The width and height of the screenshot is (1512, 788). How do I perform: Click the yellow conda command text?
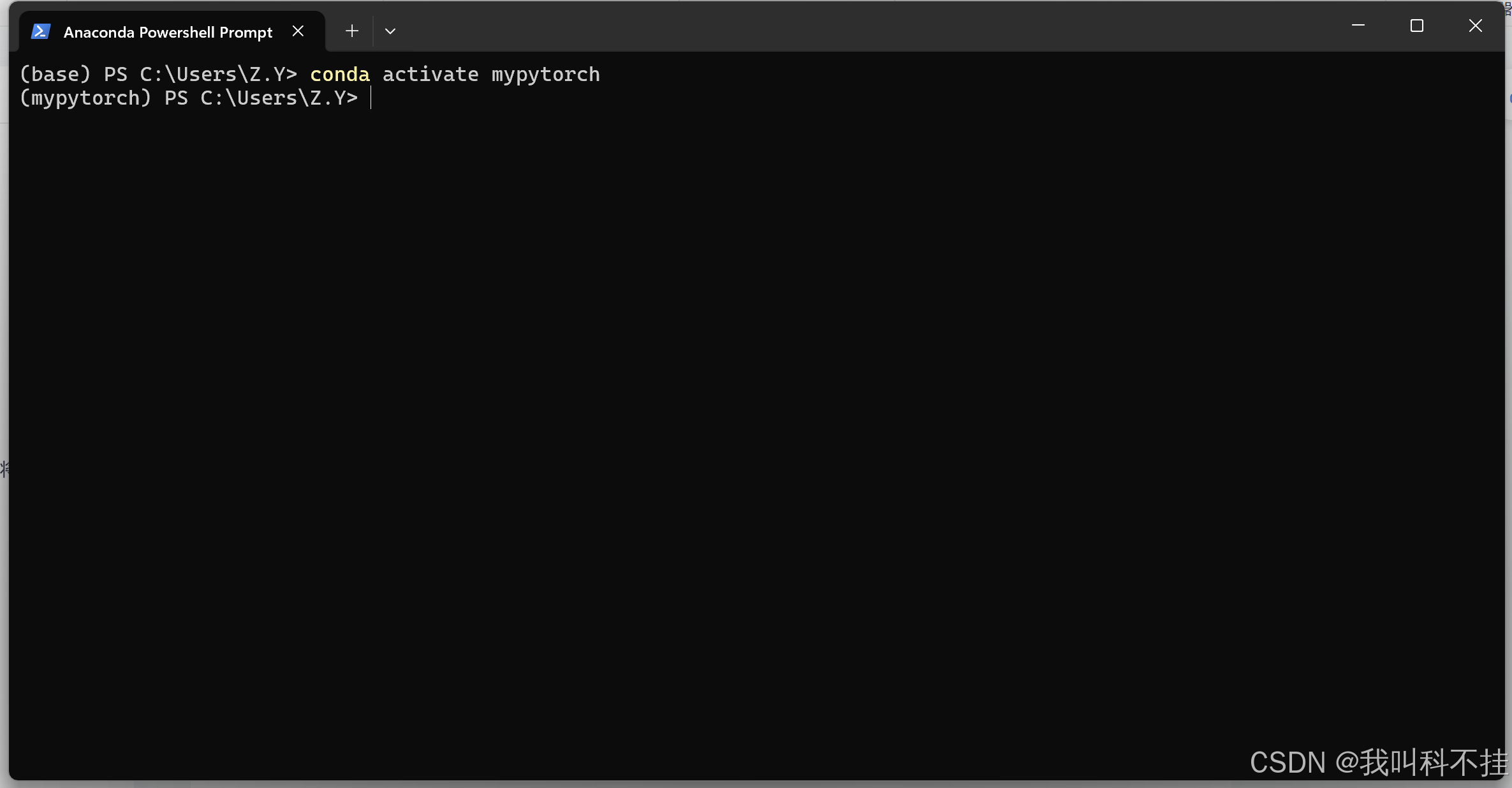tap(340, 74)
